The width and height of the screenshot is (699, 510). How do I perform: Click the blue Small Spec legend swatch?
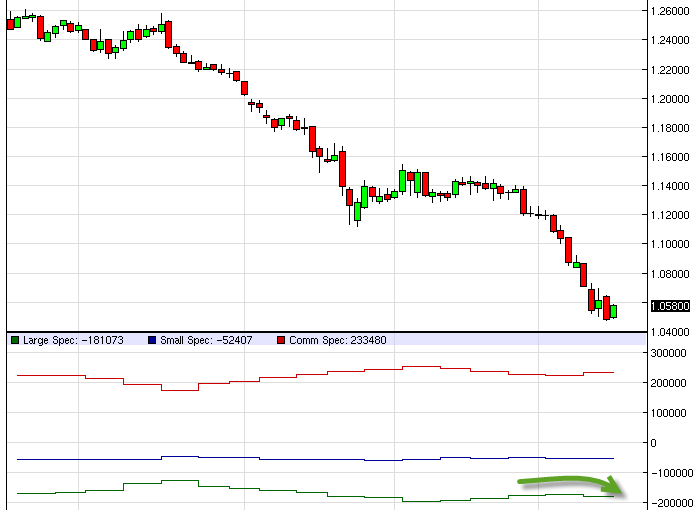click(152, 340)
